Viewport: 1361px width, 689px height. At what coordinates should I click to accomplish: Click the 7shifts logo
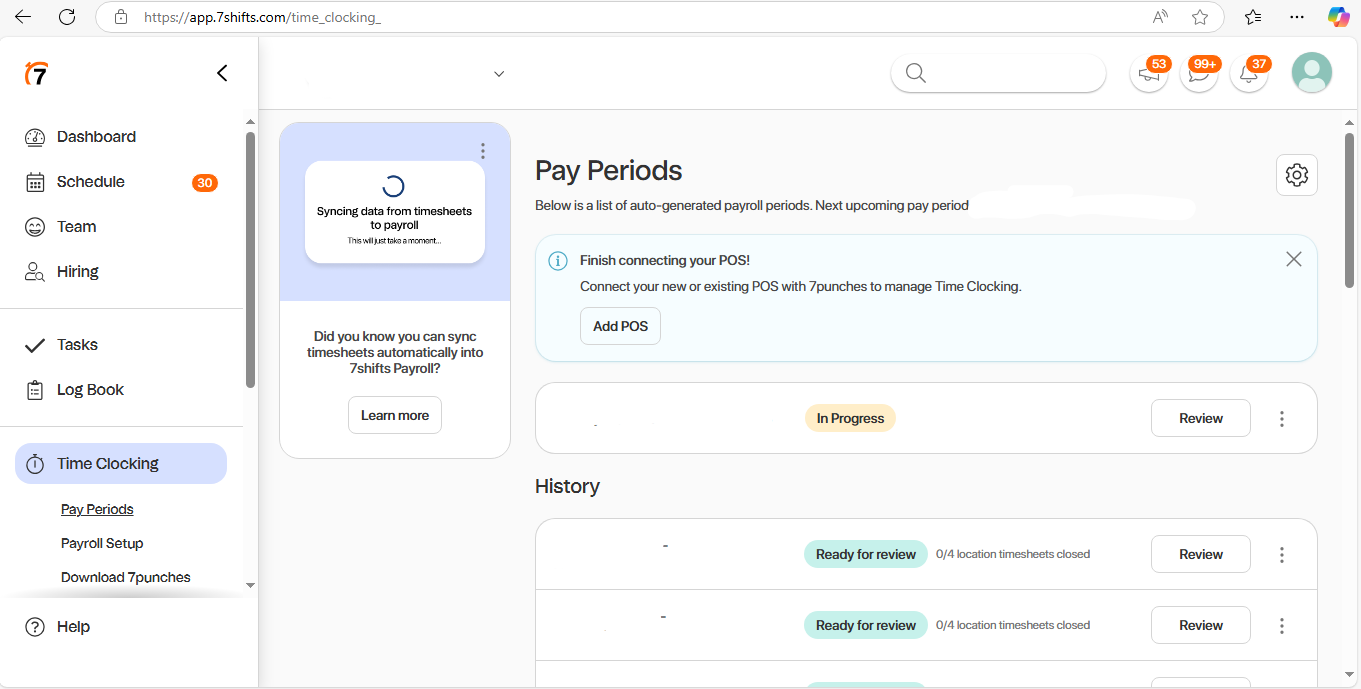click(36, 73)
